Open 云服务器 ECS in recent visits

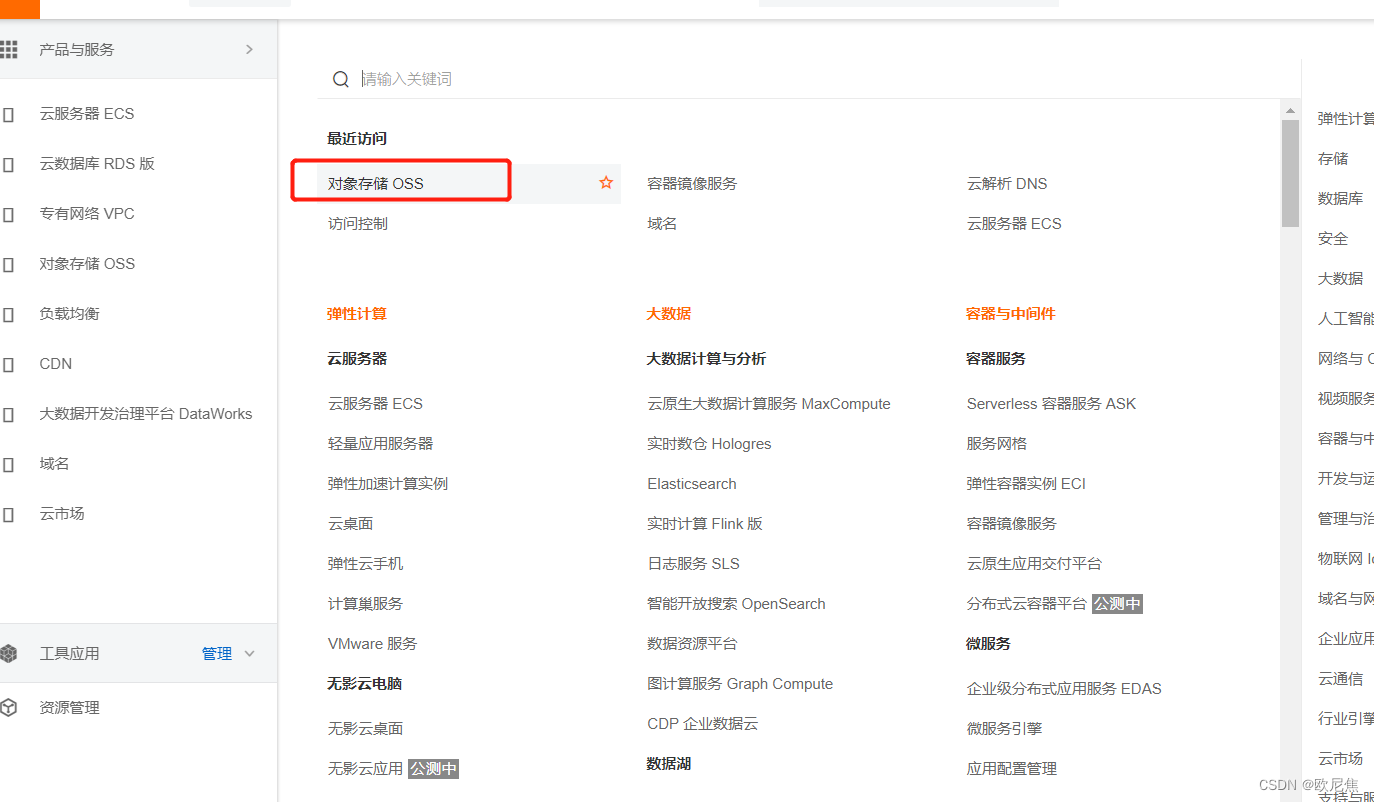point(1014,223)
